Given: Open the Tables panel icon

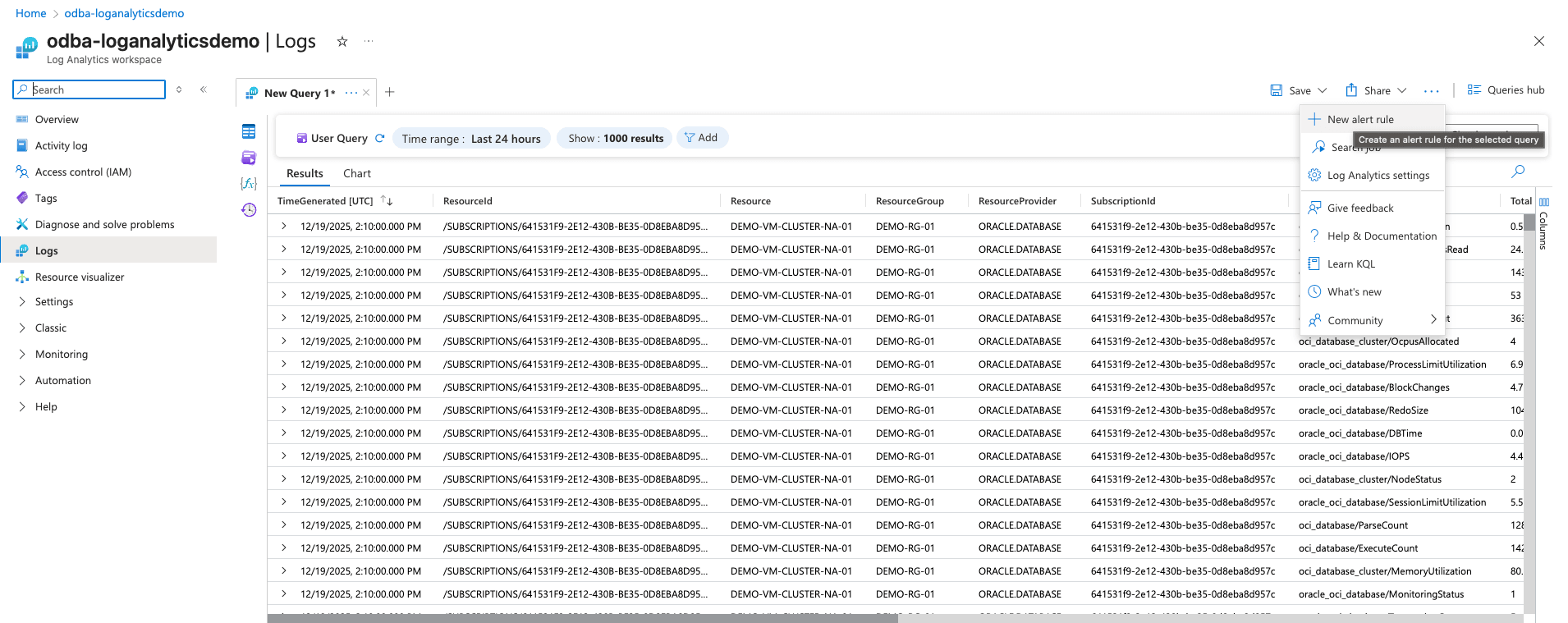Looking at the screenshot, I should pos(249,131).
